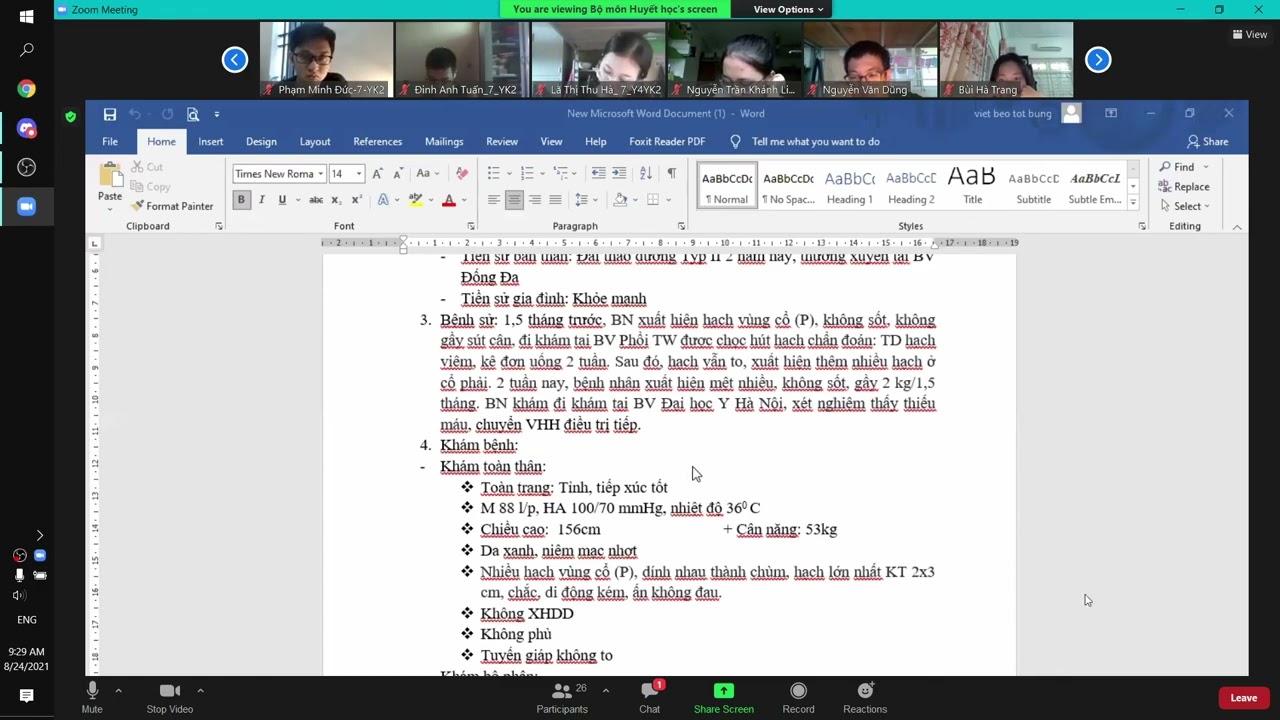Open Replace in the Editing group

(x=1184, y=187)
